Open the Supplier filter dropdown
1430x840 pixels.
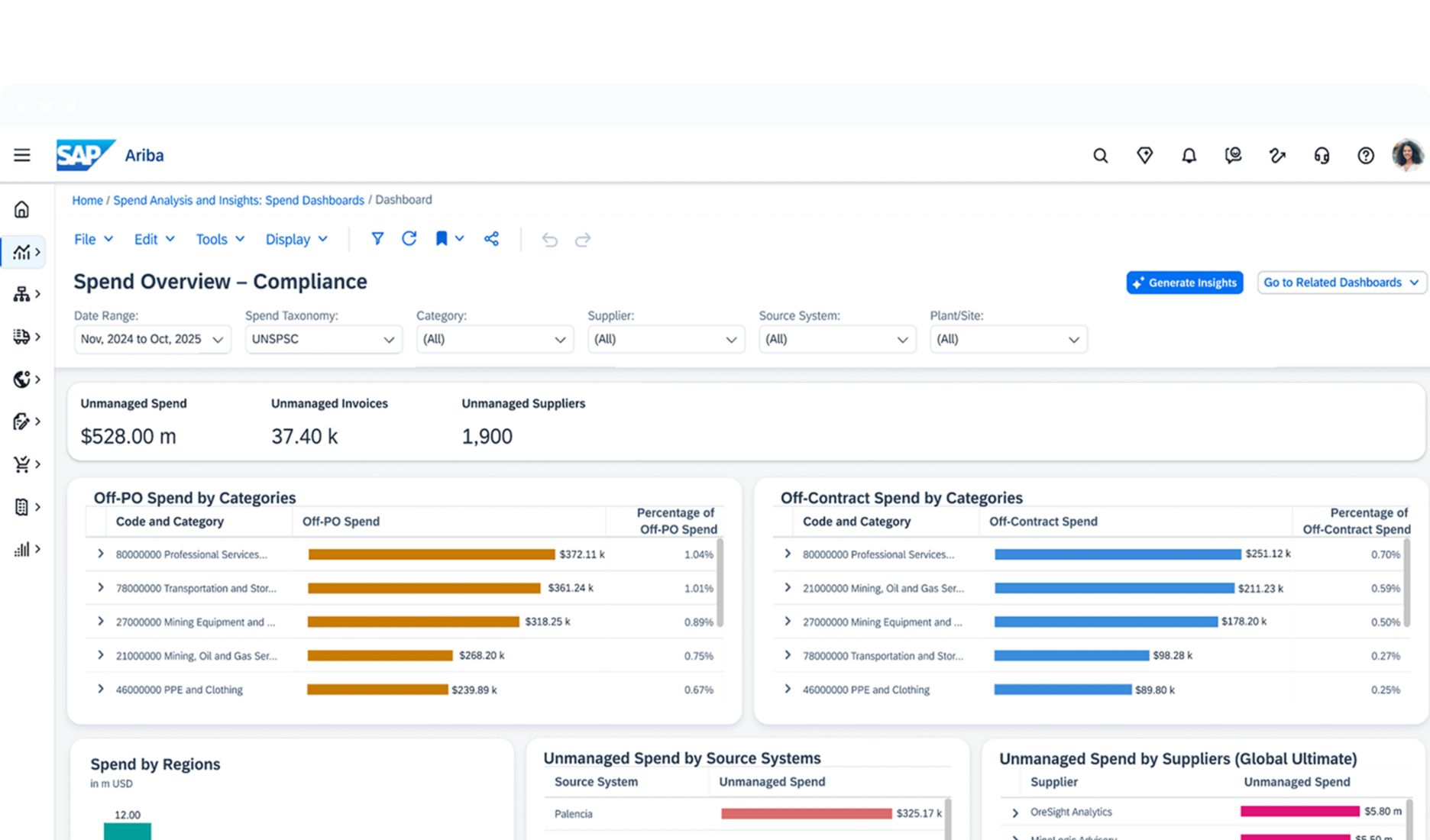[x=665, y=339]
